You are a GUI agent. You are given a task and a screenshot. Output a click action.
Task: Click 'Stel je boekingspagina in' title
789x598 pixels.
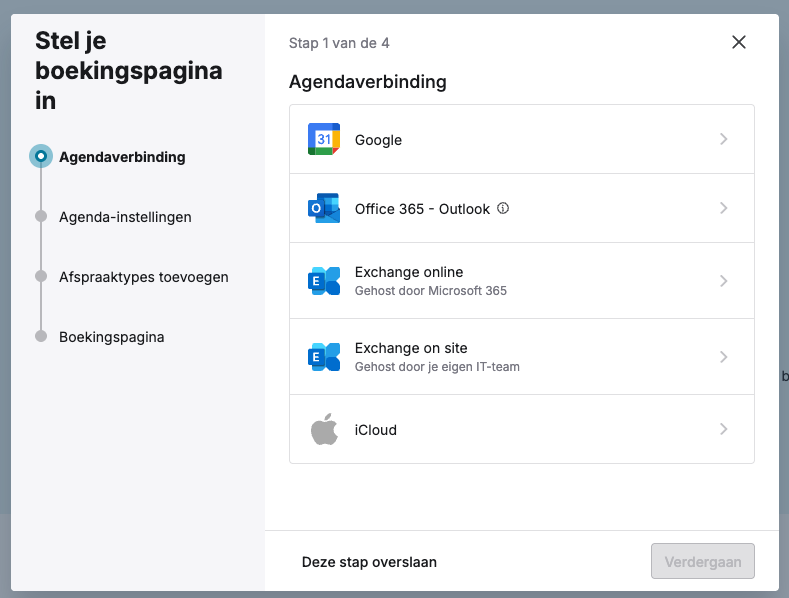(x=128, y=70)
